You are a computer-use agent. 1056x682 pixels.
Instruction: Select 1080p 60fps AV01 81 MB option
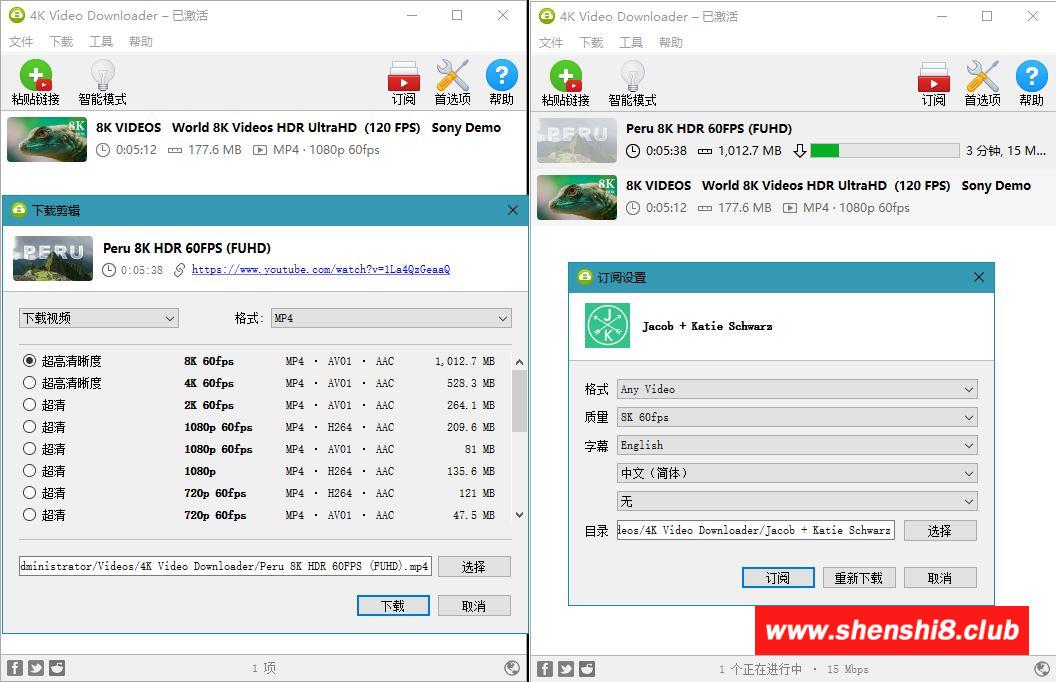tap(29, 448)
